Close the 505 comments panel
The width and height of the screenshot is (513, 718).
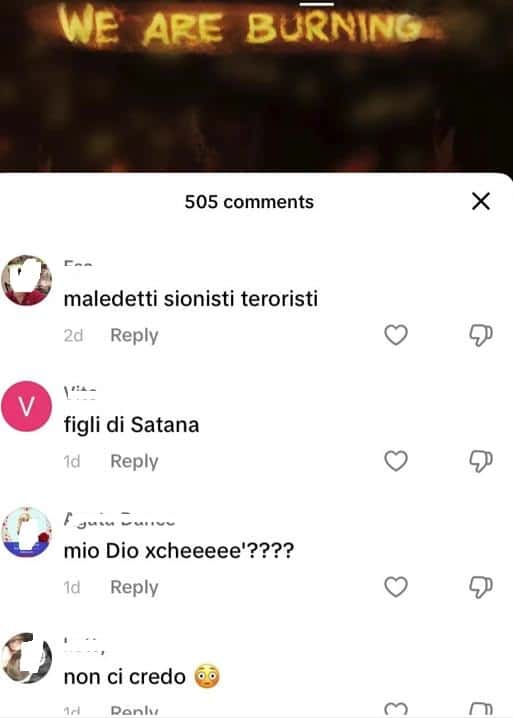click(481, 201)
